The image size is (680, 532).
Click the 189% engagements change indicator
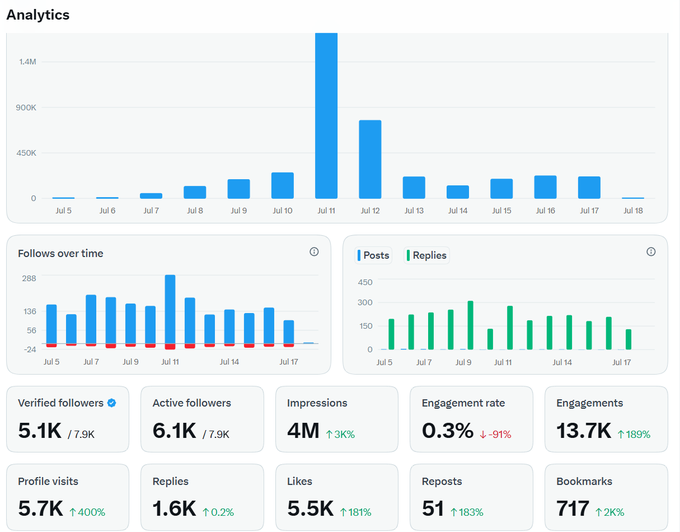634,434
